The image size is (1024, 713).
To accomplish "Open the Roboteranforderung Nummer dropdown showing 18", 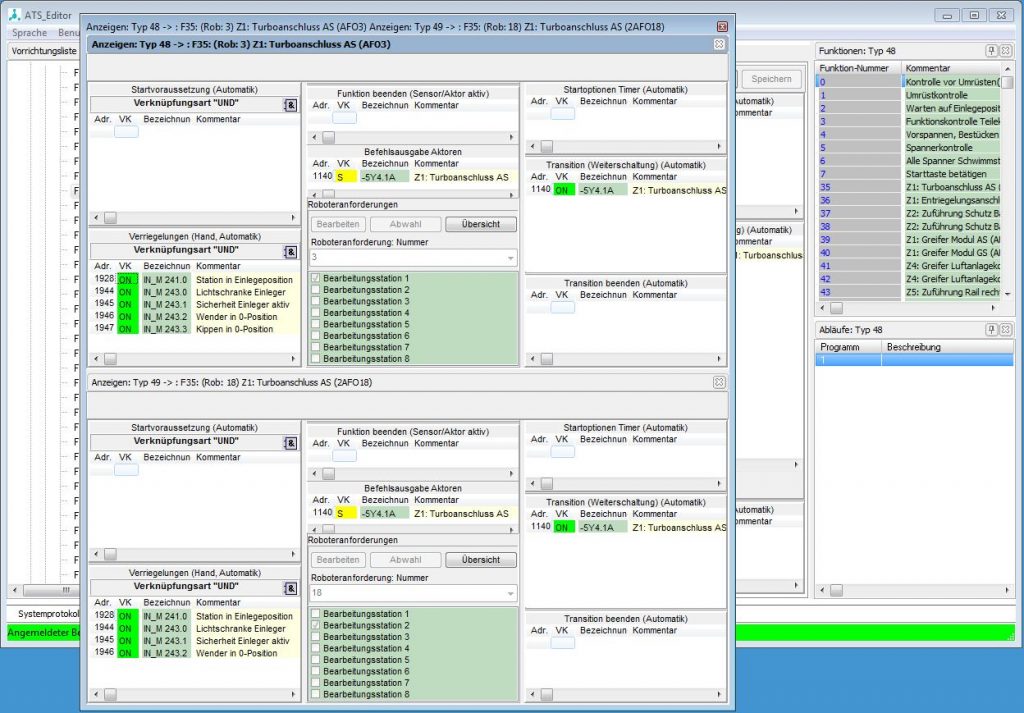I will (x=511, y=593).
